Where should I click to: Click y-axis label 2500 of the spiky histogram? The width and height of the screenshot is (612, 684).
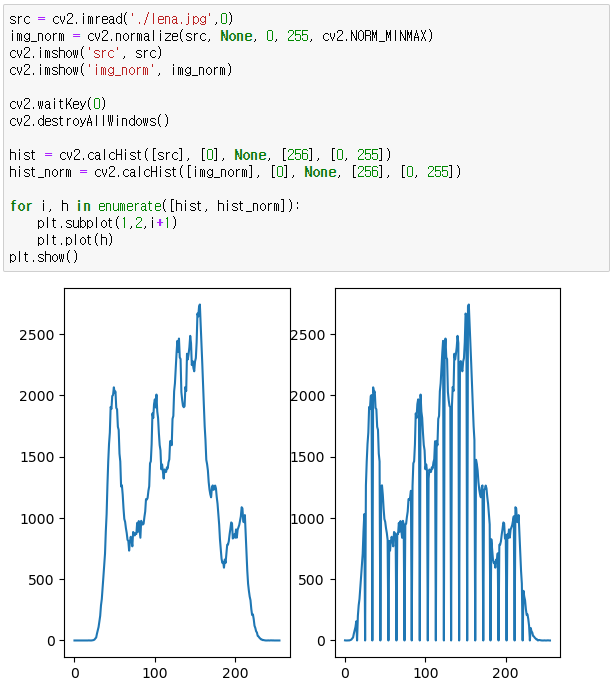(x=308, y=335)
